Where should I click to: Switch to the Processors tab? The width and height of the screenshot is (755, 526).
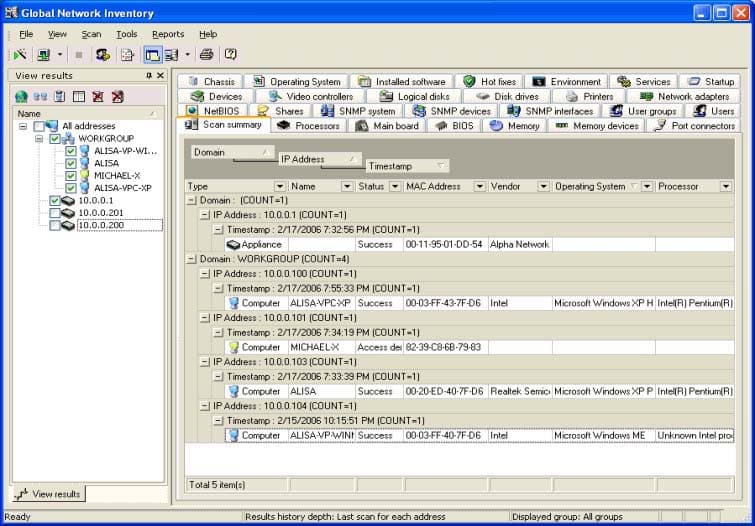[309, 126]
